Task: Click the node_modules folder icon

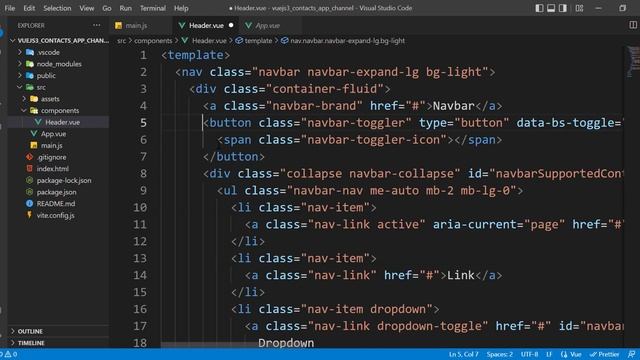Action: (x=30, y=64)
